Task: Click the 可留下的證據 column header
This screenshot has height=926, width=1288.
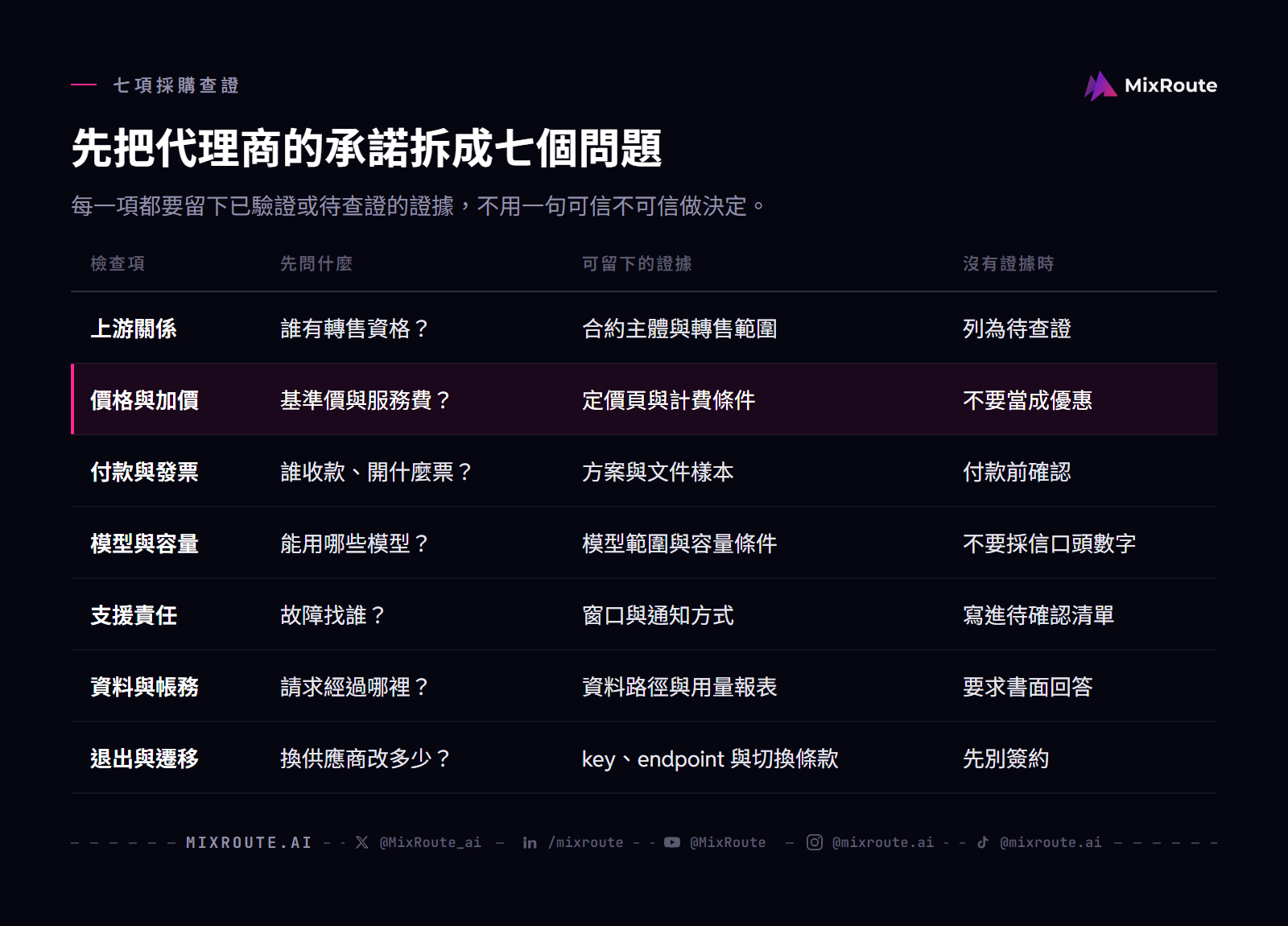Action: click(x=637, y=263)
